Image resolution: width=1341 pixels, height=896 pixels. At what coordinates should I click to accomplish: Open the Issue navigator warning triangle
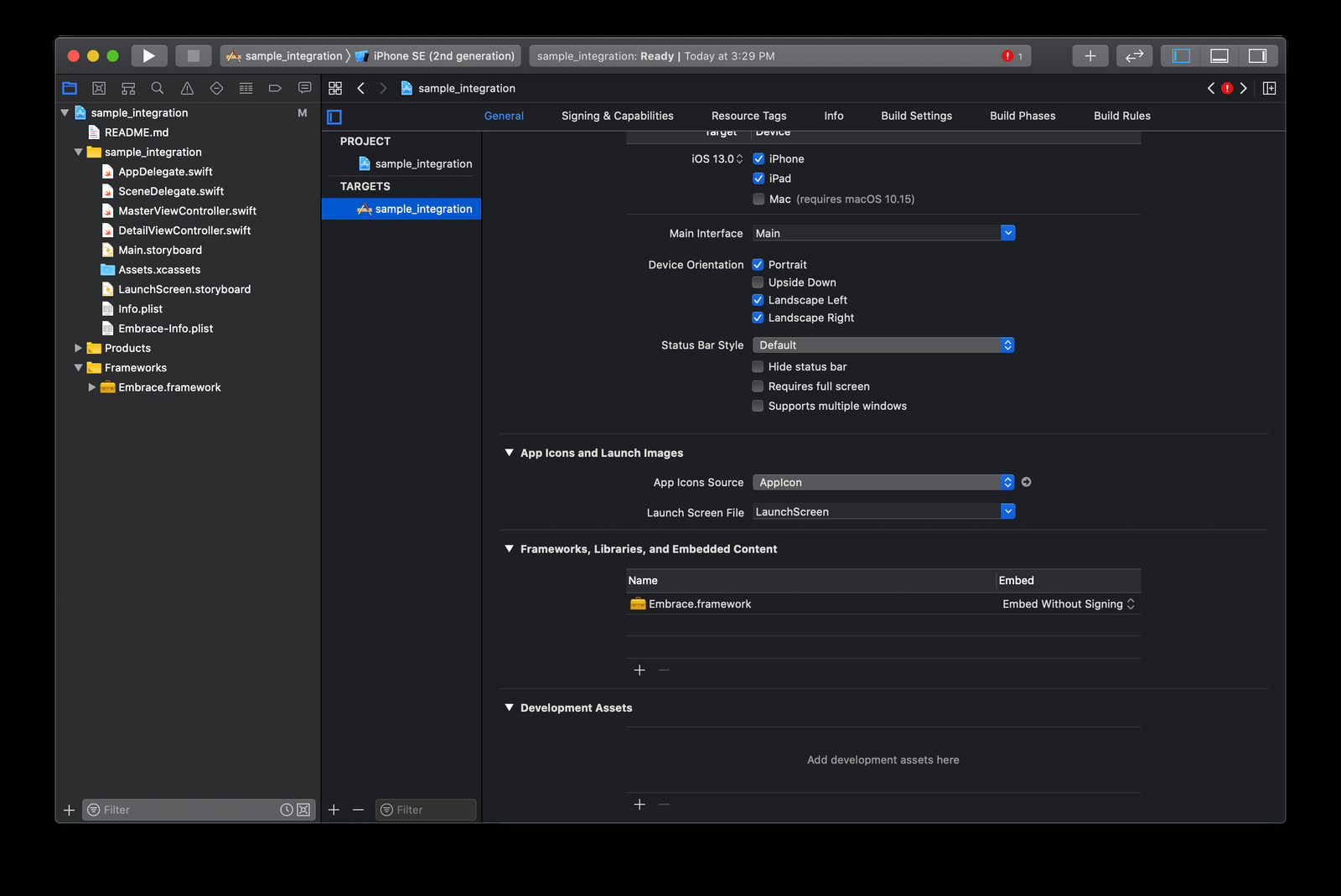187,88
